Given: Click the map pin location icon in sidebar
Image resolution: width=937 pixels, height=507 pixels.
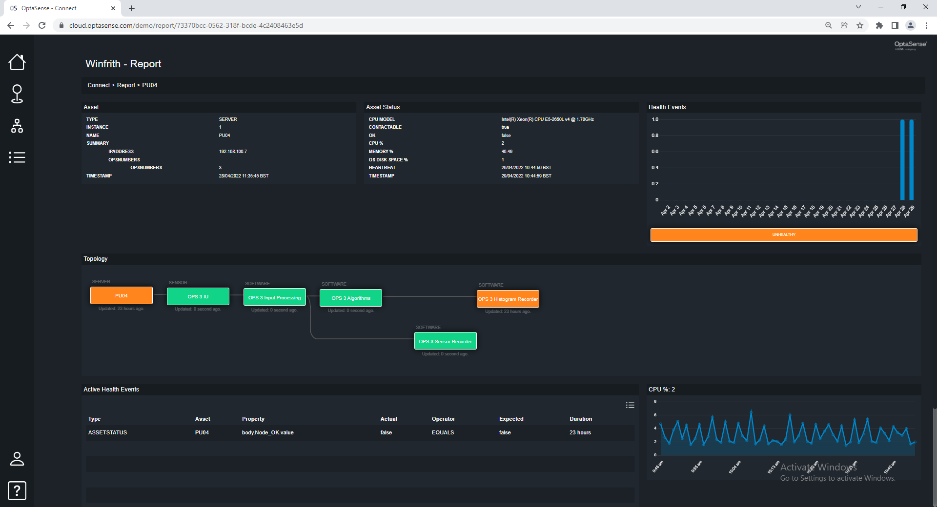Looking at the screenshot, I should [16, 94].
